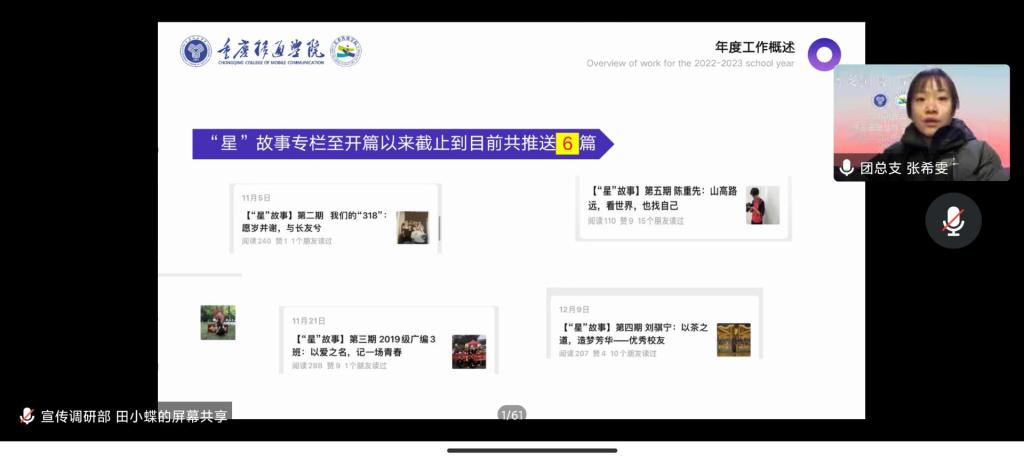
Task: Click the purple ring icon on the slide
Action: tap(824, 54)
